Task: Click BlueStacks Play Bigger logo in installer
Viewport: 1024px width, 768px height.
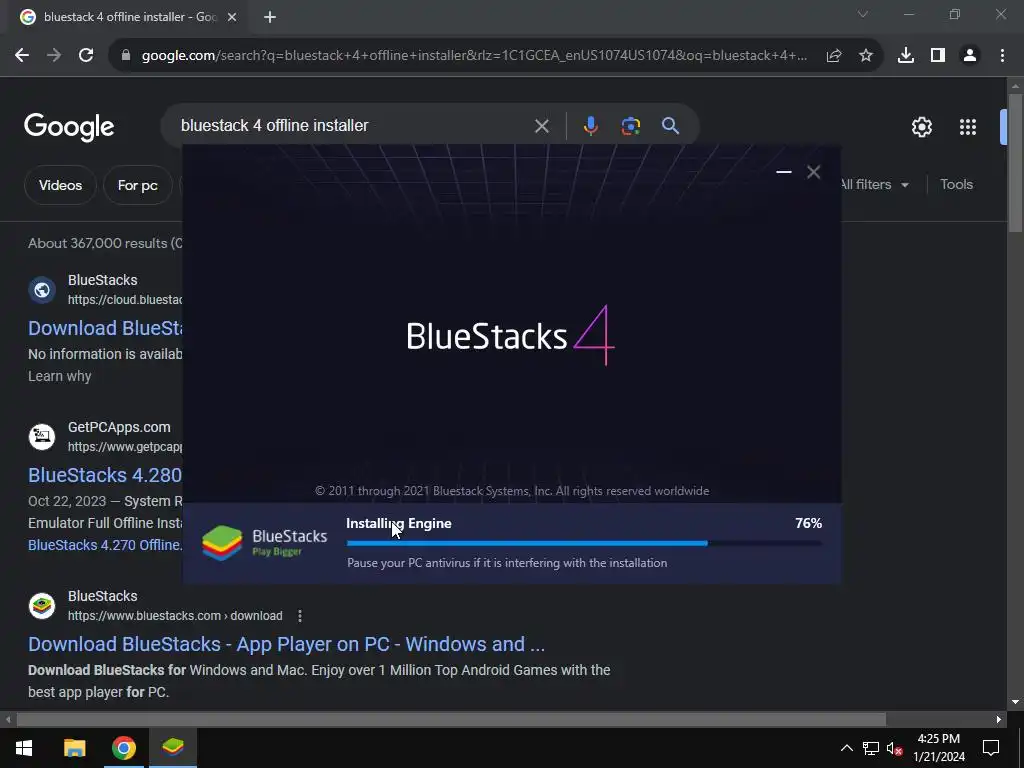Action: 264,543
